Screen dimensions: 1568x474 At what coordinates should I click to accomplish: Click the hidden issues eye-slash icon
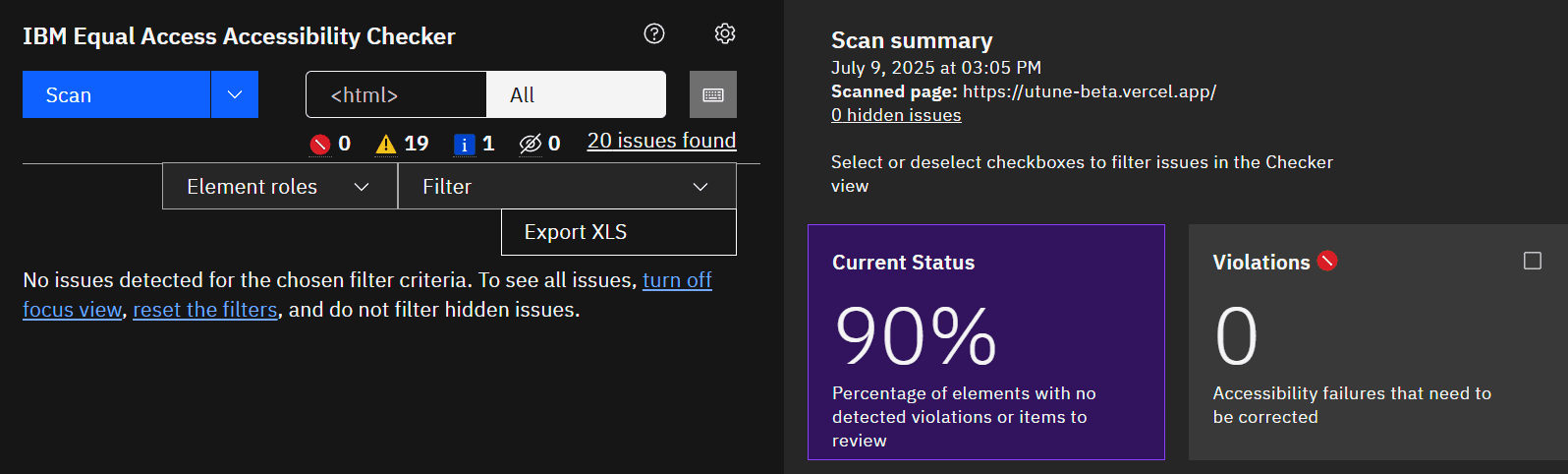click(x=531, y=145)
